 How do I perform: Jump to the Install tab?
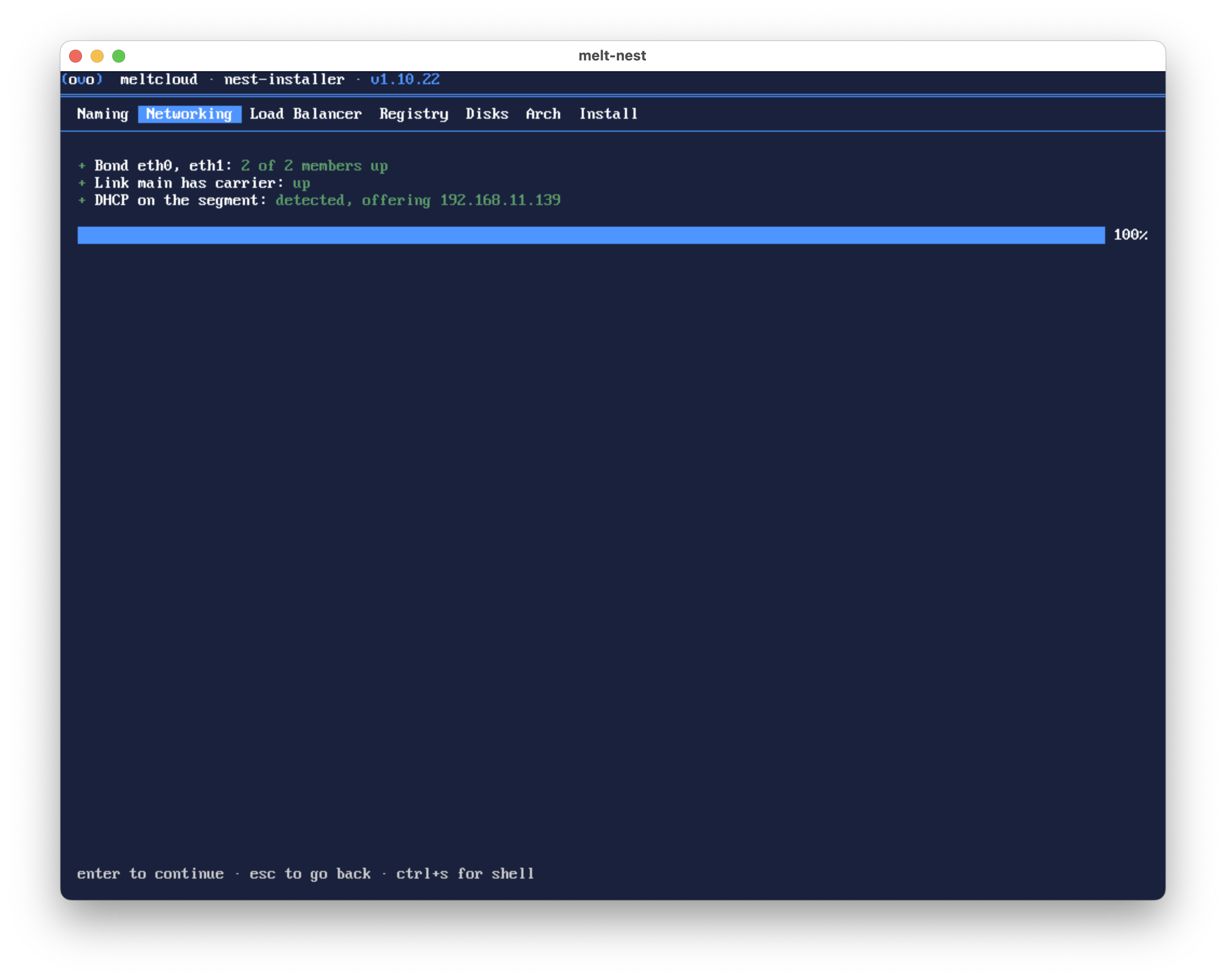(x=608, y=114)
